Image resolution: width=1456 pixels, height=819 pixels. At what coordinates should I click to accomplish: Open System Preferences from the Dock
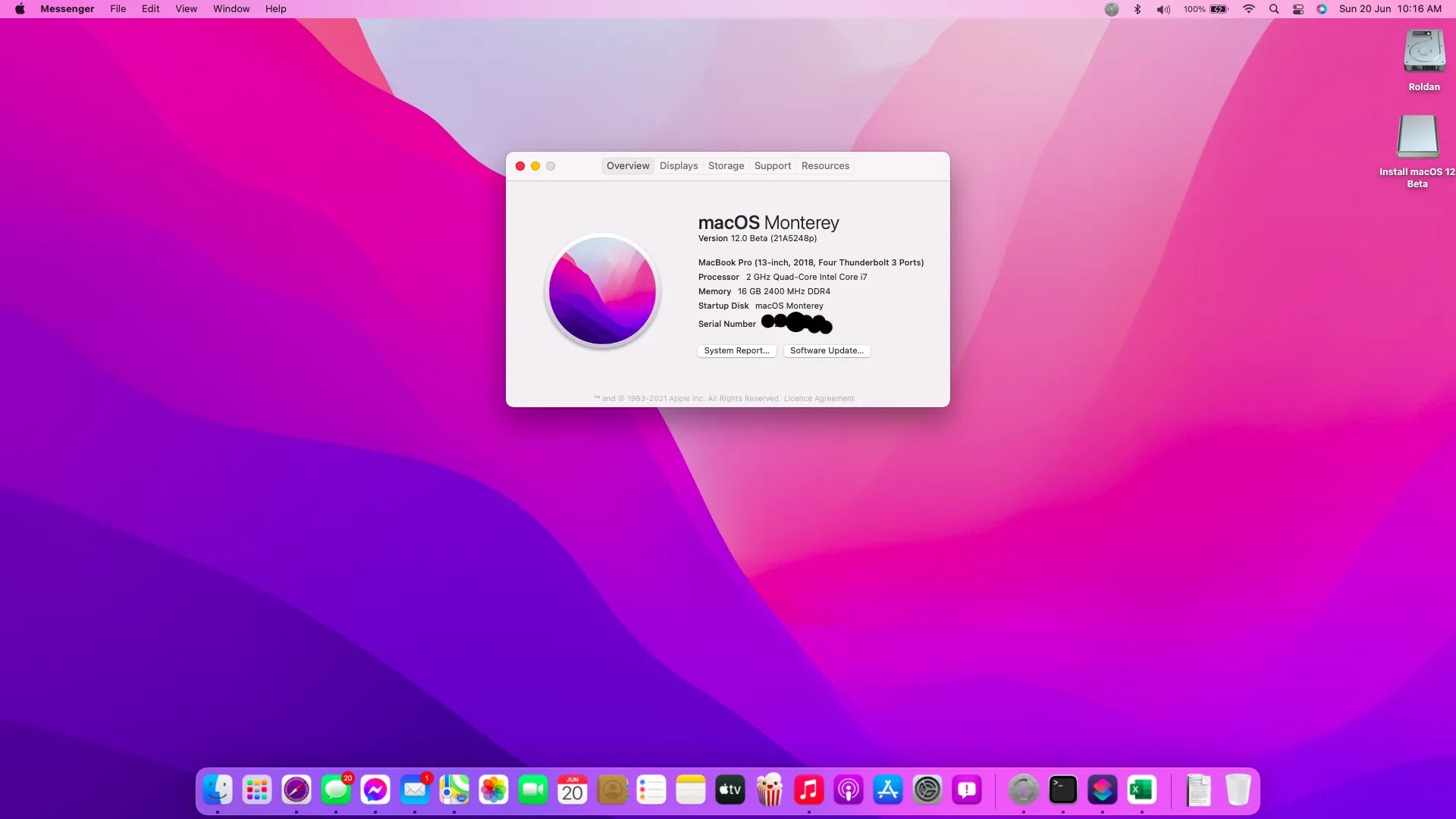click(927, 789)
